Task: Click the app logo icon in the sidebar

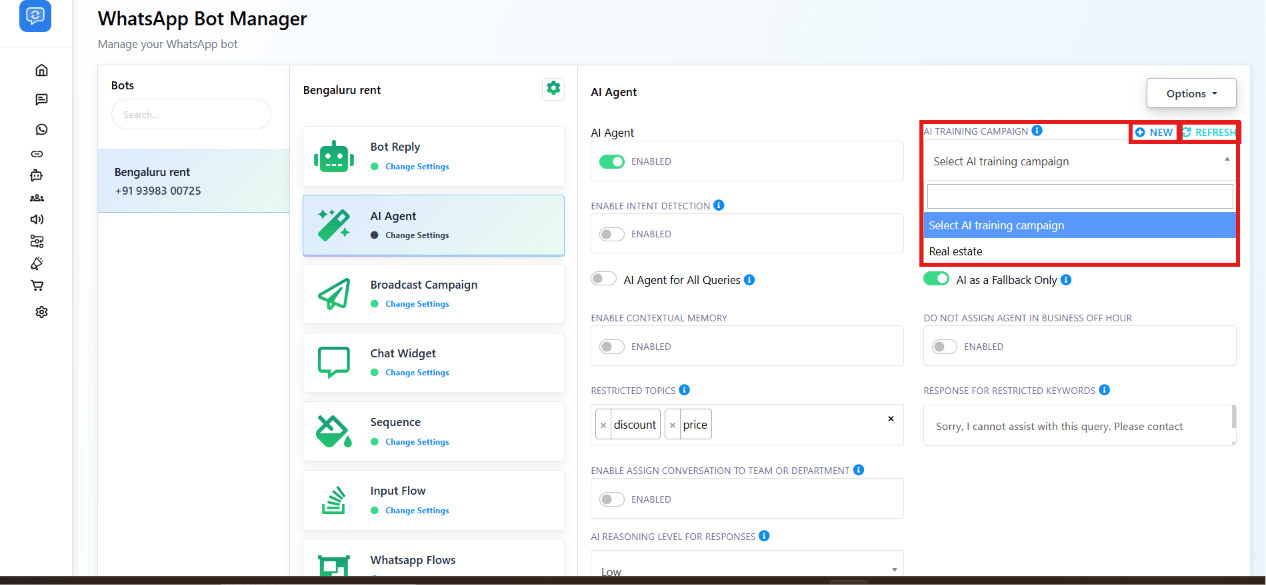Action: point(35,16)
